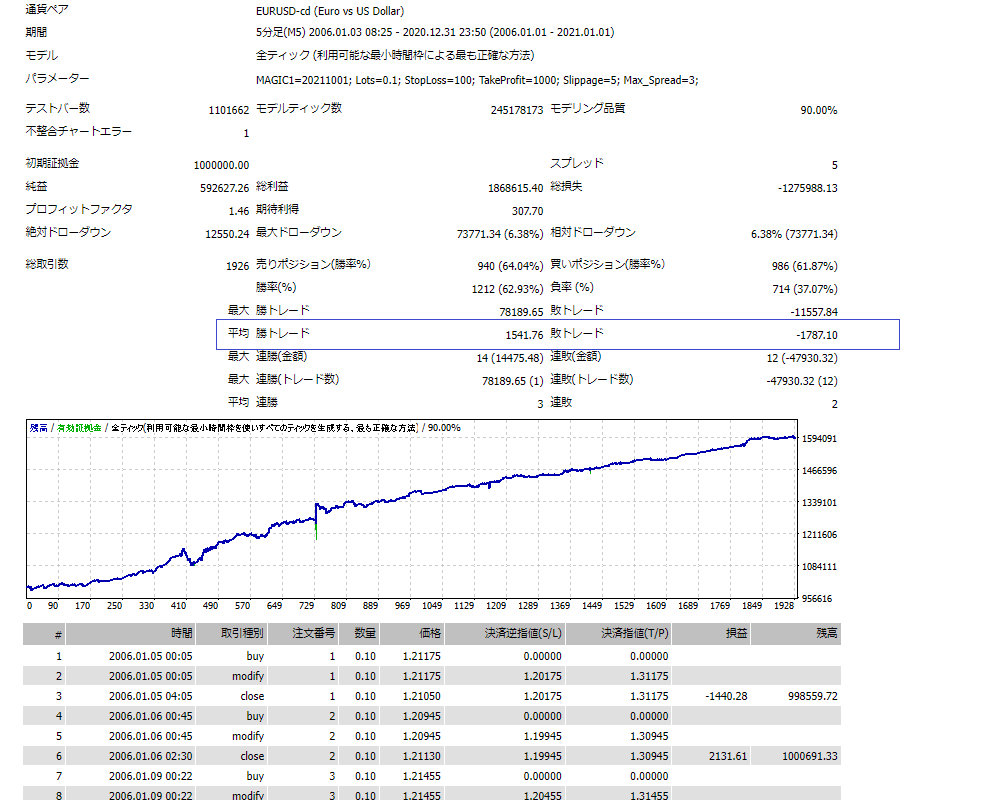Click the '-47930.32 (12)' consecutive loss value
The width and height of the screenshot is (1000, 800).
pyautogui.click(x=802, y=380)
